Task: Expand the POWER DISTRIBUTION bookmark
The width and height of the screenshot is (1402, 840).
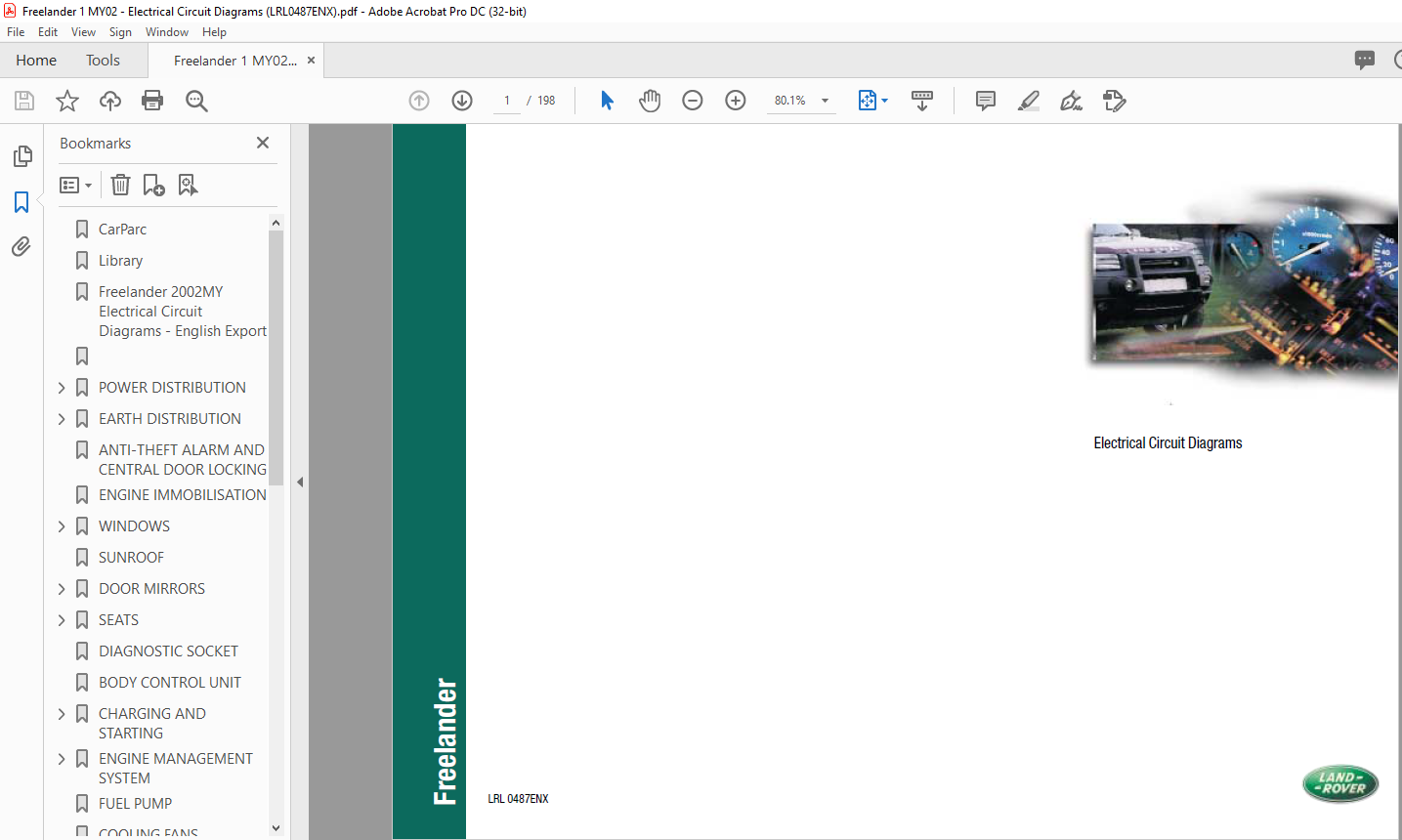Action: pyautogui.click(x=62, y=388)
